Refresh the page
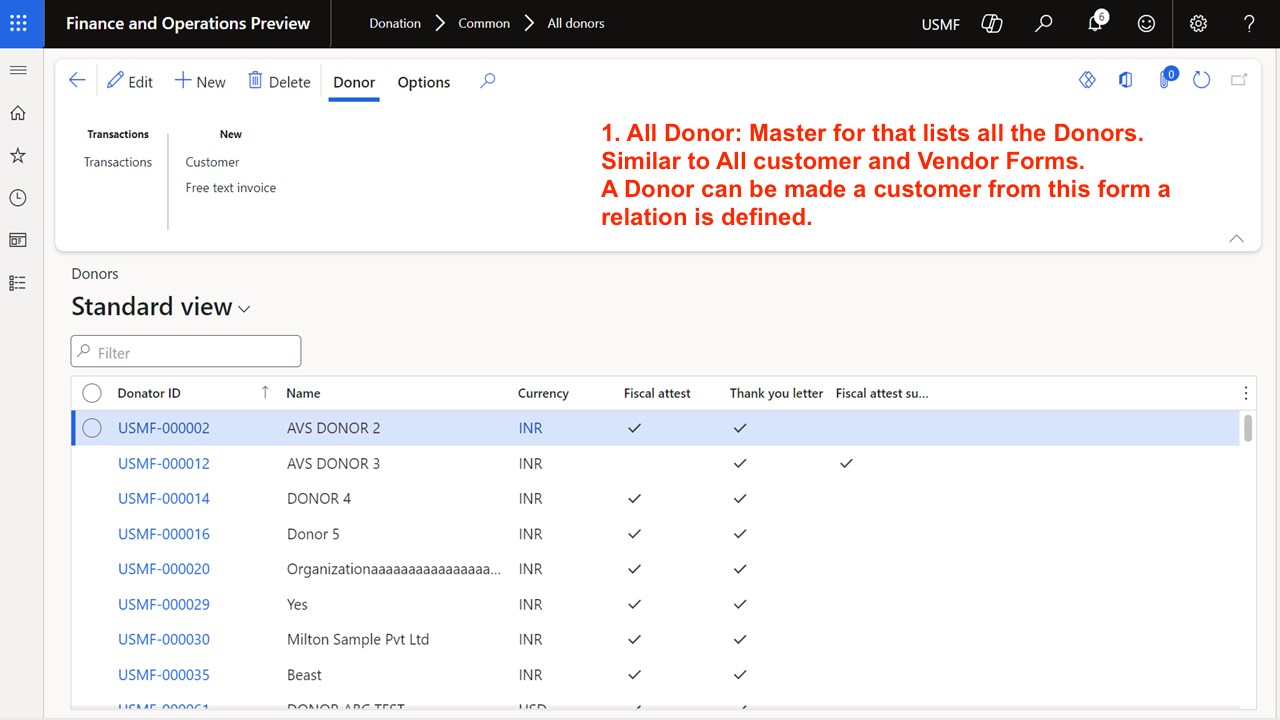 (x=1202, y=80)
